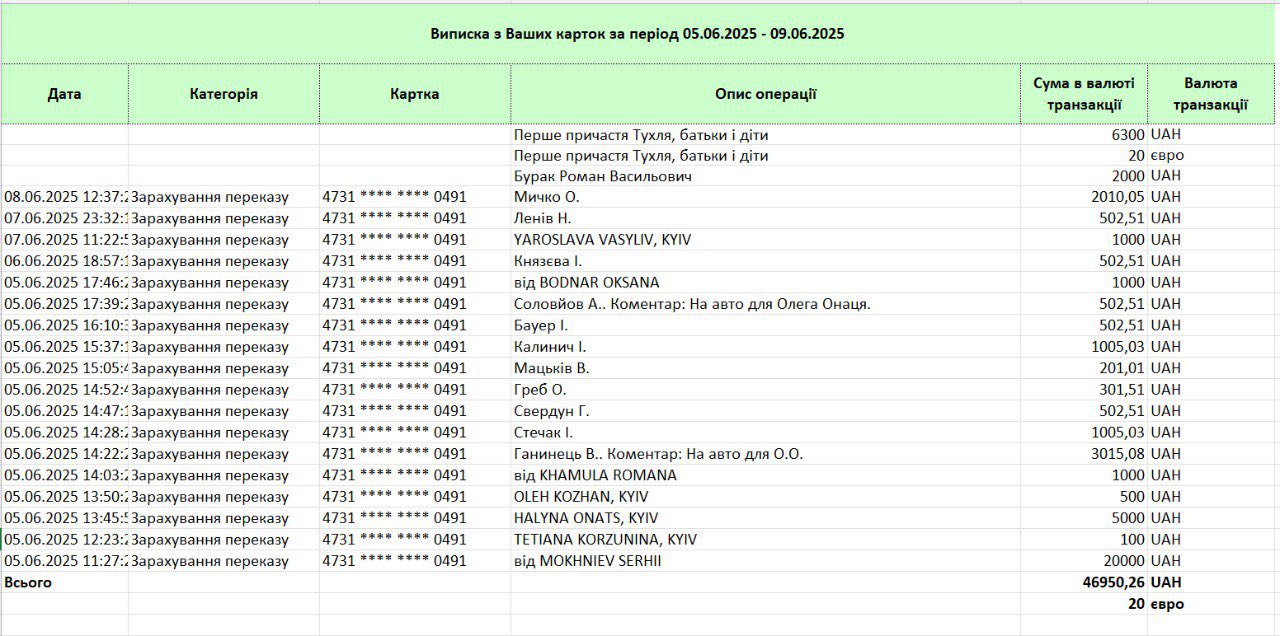Image resolution: width=1280 pixels, height=636 pixels.
Task: Click the Картка column header
Action: [414, 94]
